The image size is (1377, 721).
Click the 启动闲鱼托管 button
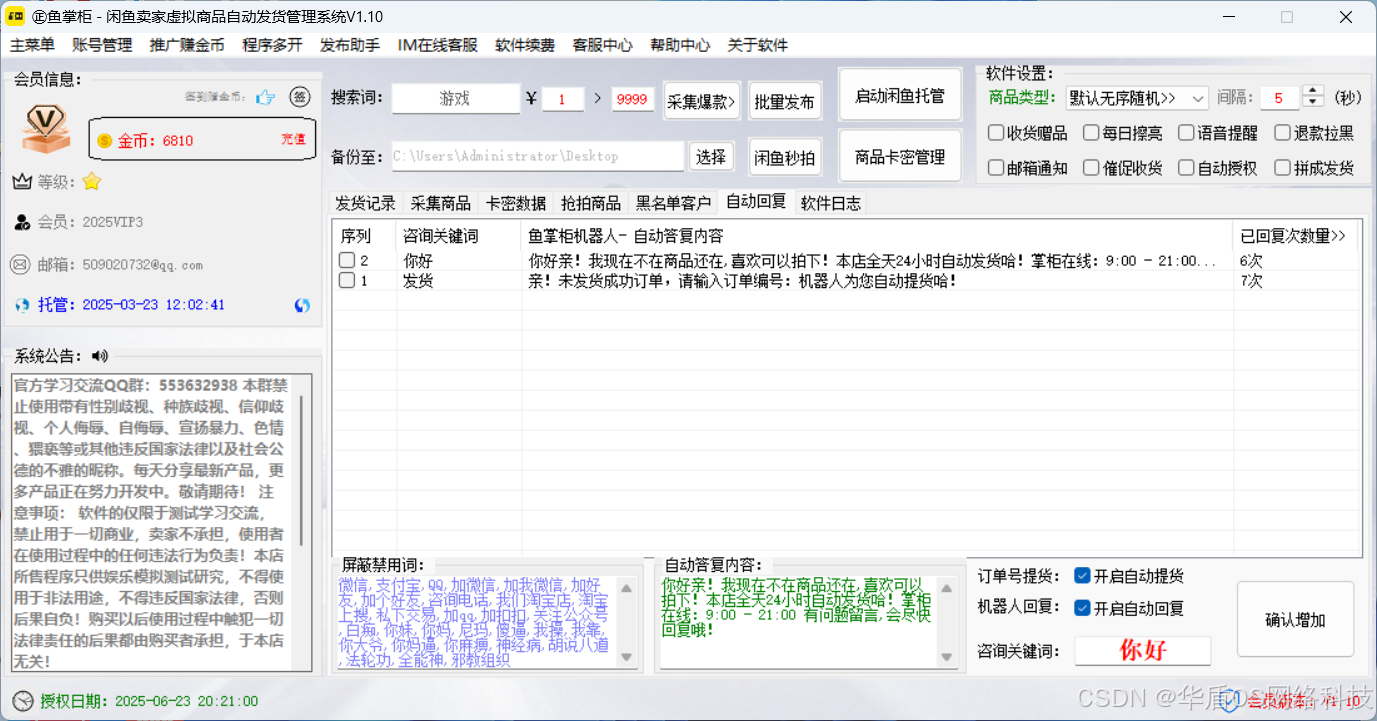click(900, 96)
